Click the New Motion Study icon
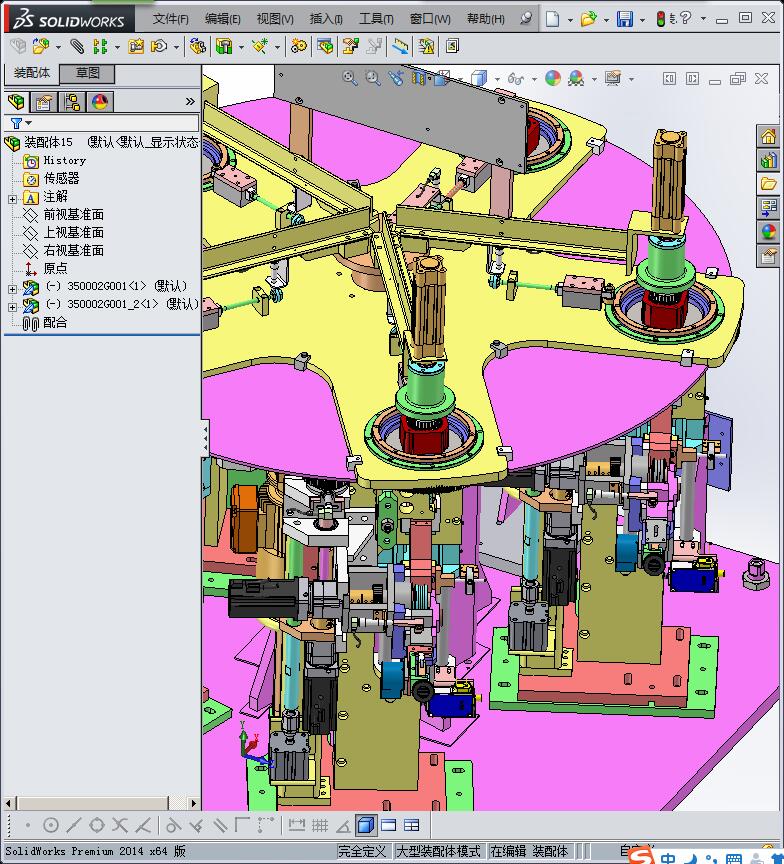Image resolution: width=784 pixels, height=864 pixels. pyautogui.click(x=299, y=46)
